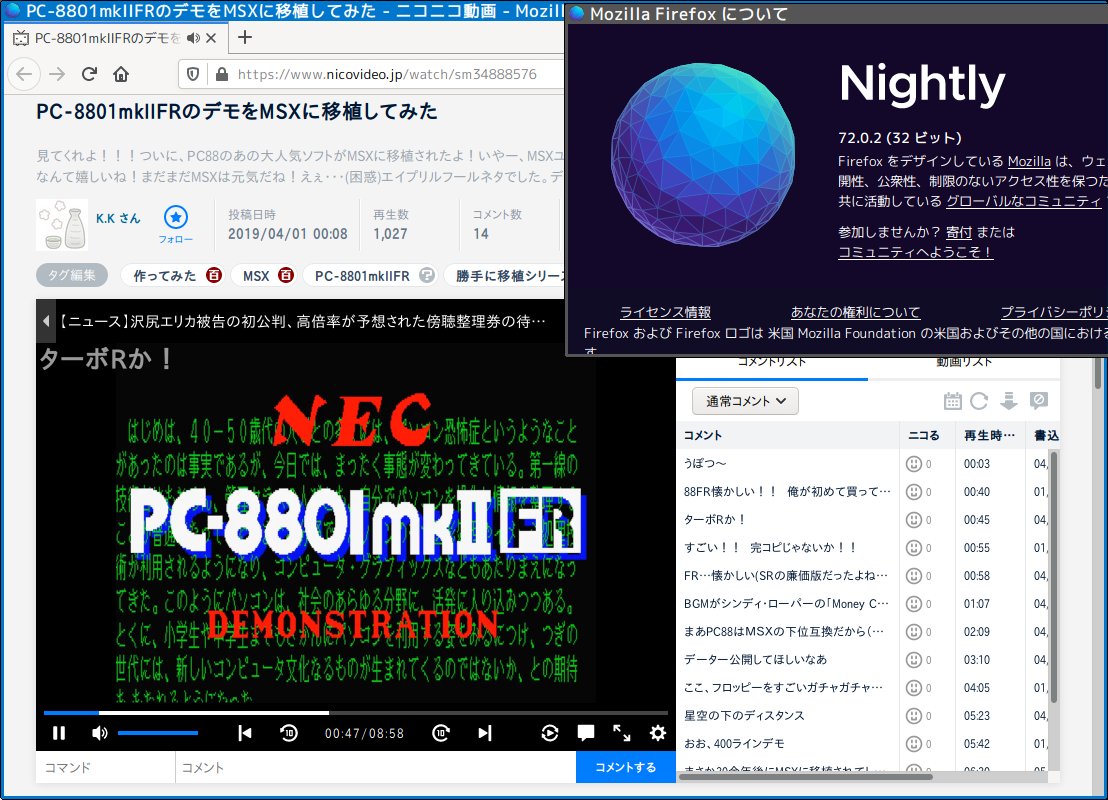Open the 沢尻エリカ news headline

(x=301, y=322)
